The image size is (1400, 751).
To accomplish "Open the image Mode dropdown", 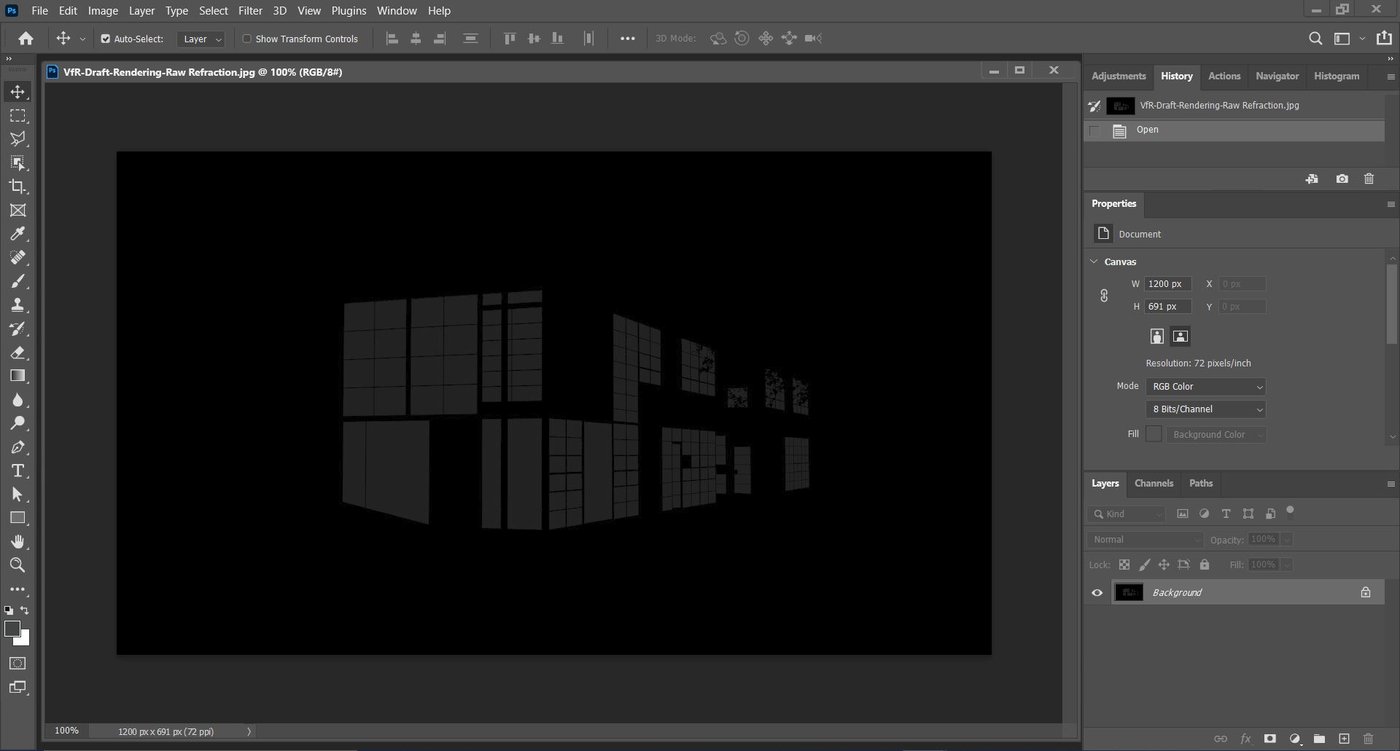I will coord(1206,386).
